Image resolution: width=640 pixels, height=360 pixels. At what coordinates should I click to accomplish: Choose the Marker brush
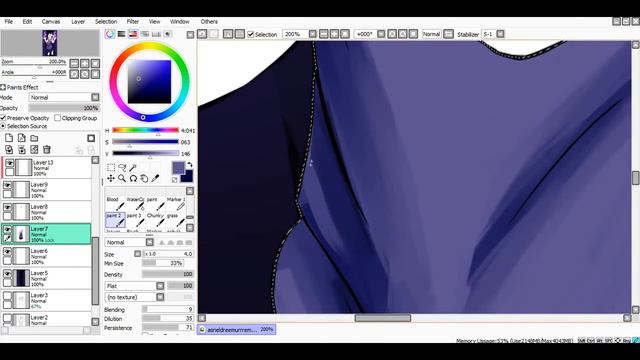(176, 204)
